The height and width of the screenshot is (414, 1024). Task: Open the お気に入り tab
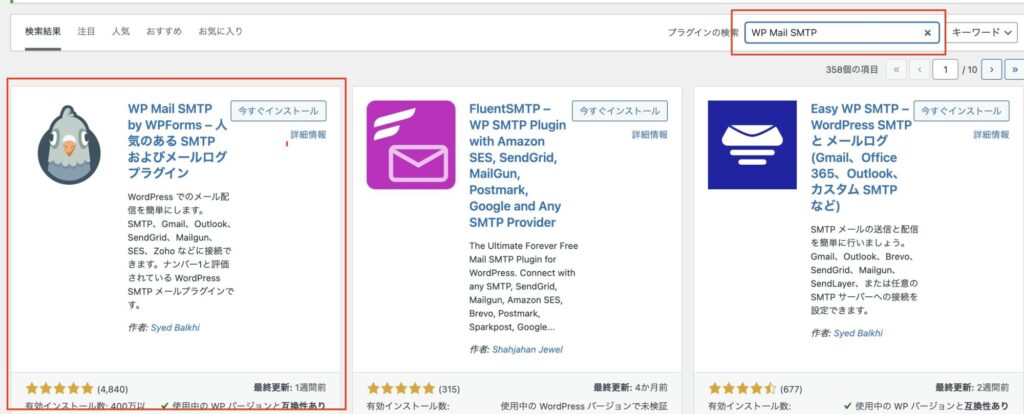(x=221, y=31)
